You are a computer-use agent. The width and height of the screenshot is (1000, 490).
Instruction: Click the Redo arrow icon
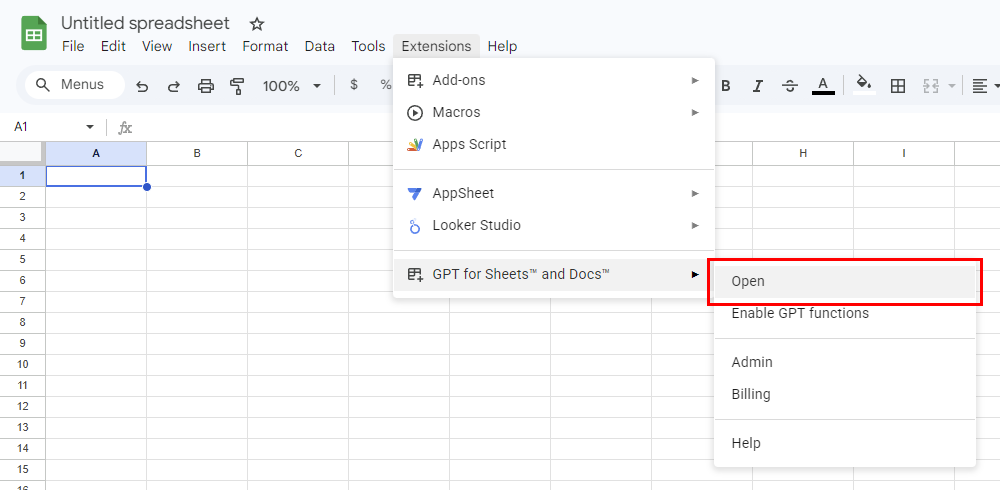tap(173, 86)
